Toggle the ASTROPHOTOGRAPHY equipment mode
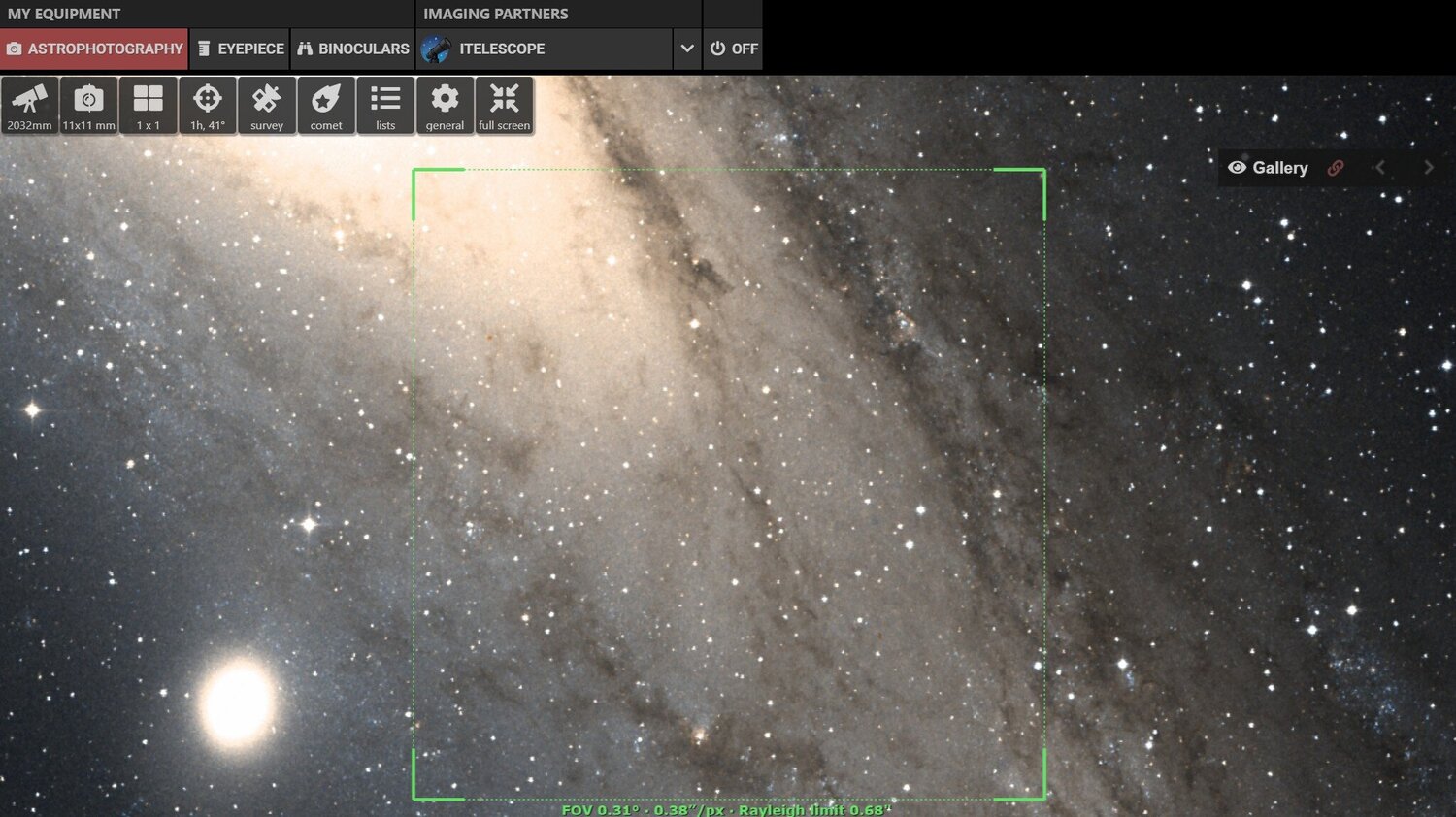This screenshot has width=1456, height=817. (x=94, y=49)
